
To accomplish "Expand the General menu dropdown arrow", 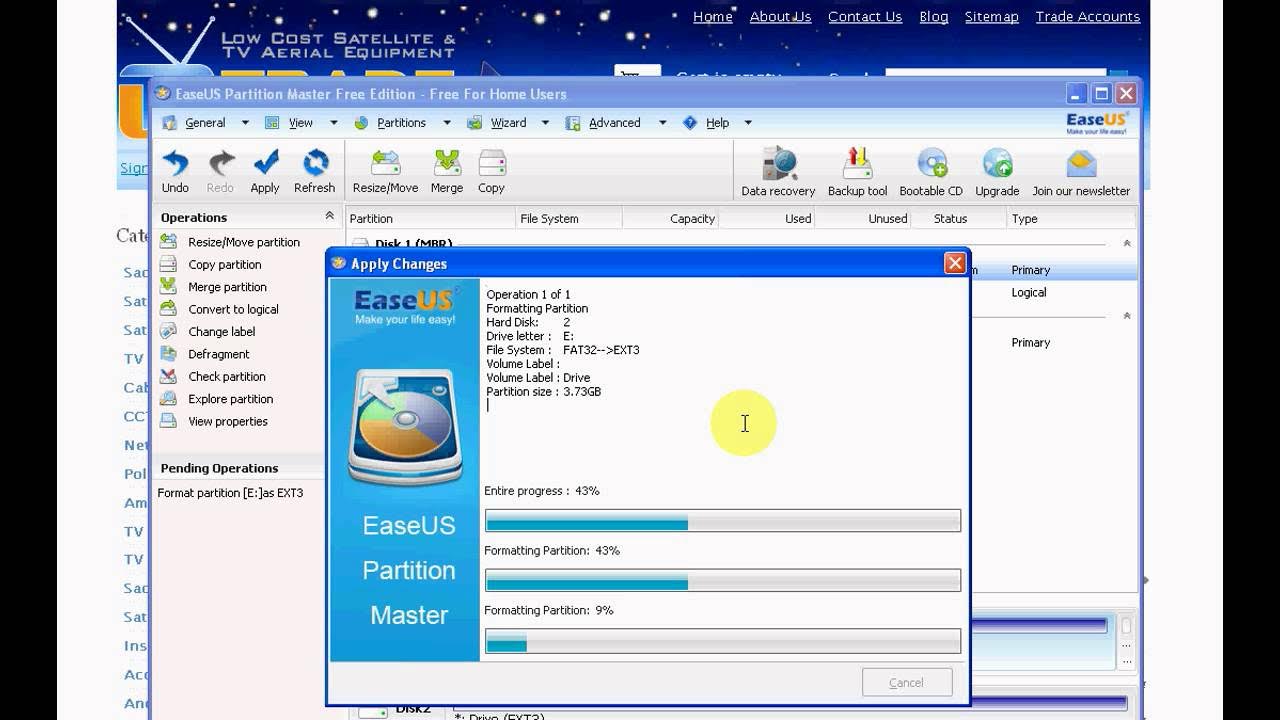I will click(x=245, y=123).
